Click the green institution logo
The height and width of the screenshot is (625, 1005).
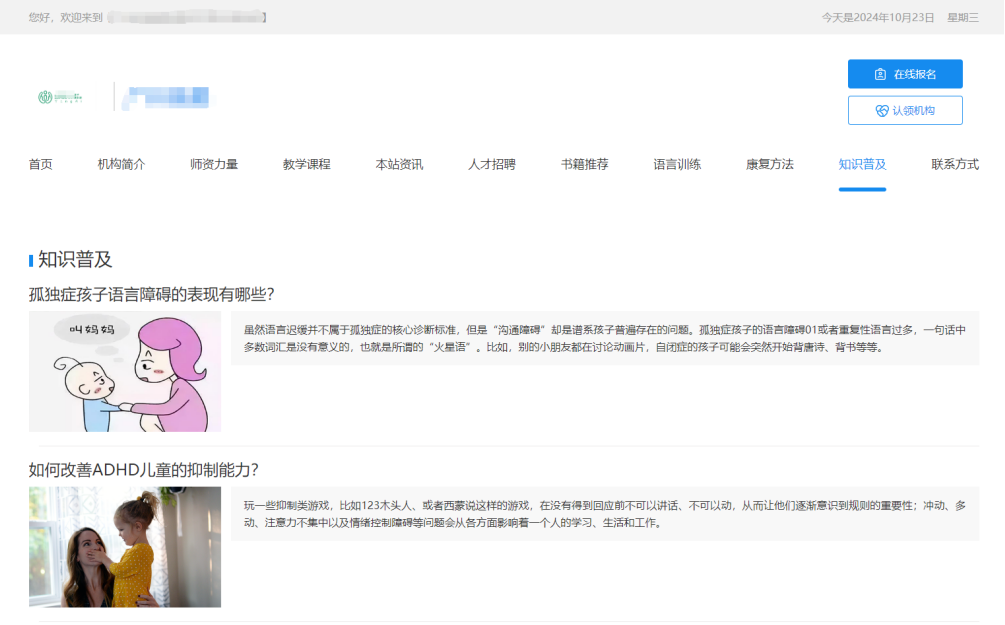coord(60,97)
